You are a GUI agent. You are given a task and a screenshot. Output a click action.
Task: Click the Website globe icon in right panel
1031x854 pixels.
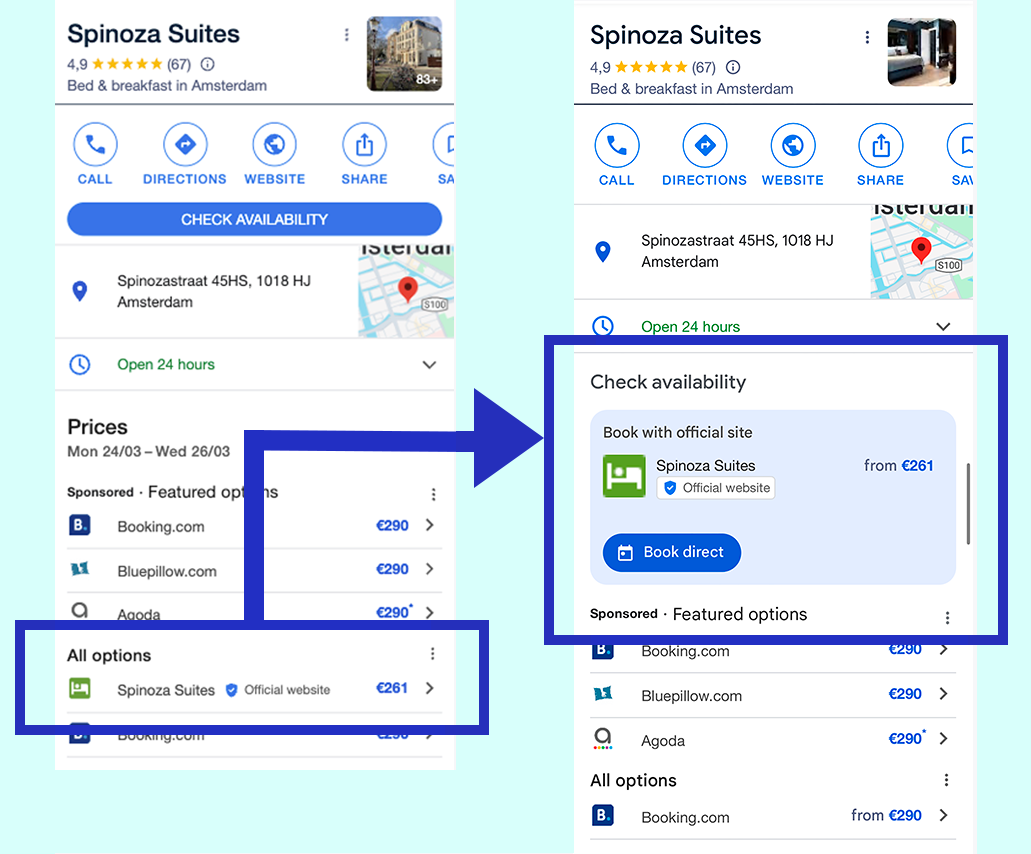pos(792,147)
